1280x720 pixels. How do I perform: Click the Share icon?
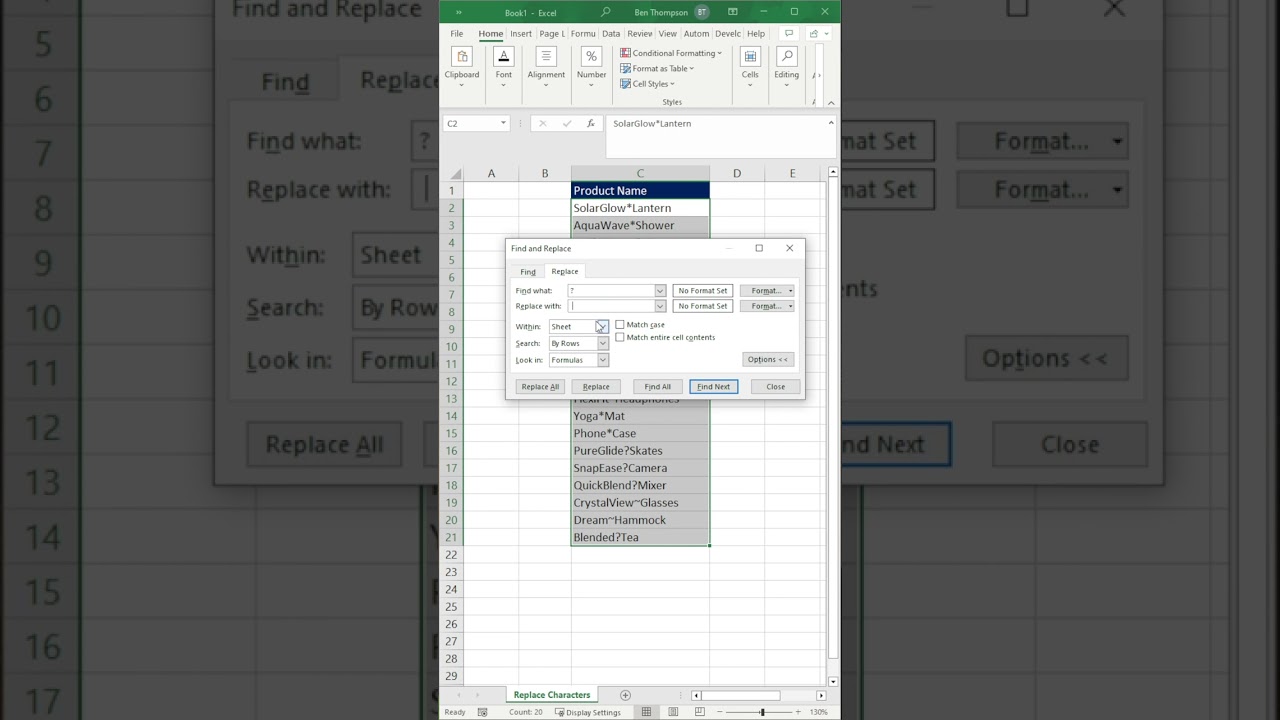click(813, 33)
